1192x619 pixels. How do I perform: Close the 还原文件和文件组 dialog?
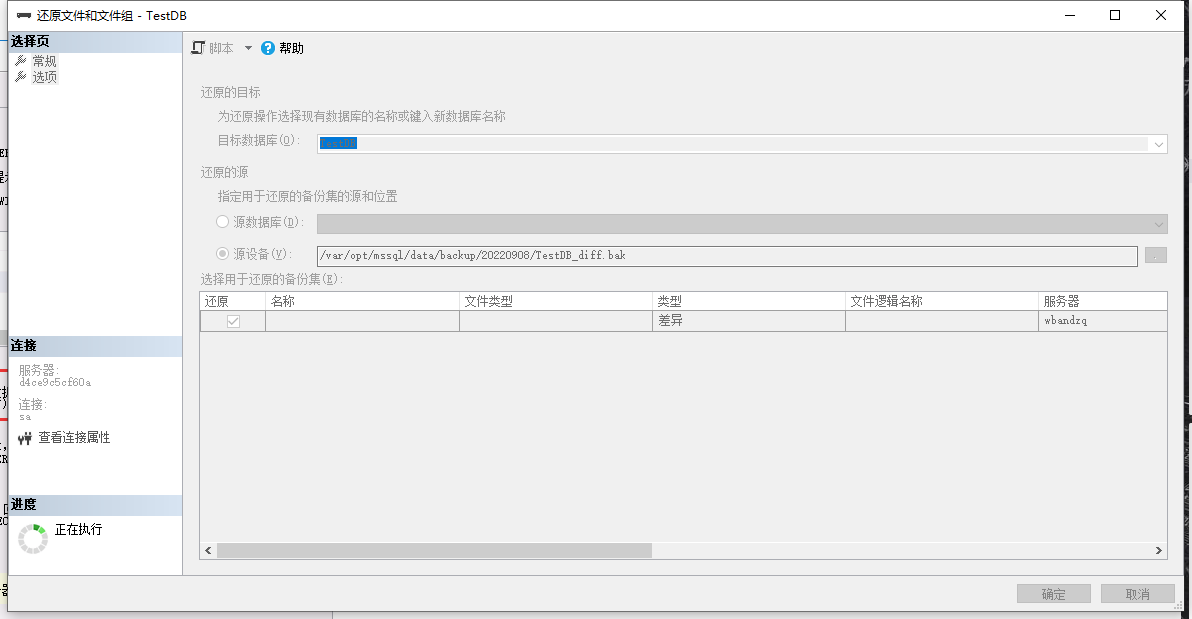pos(1161,15)
